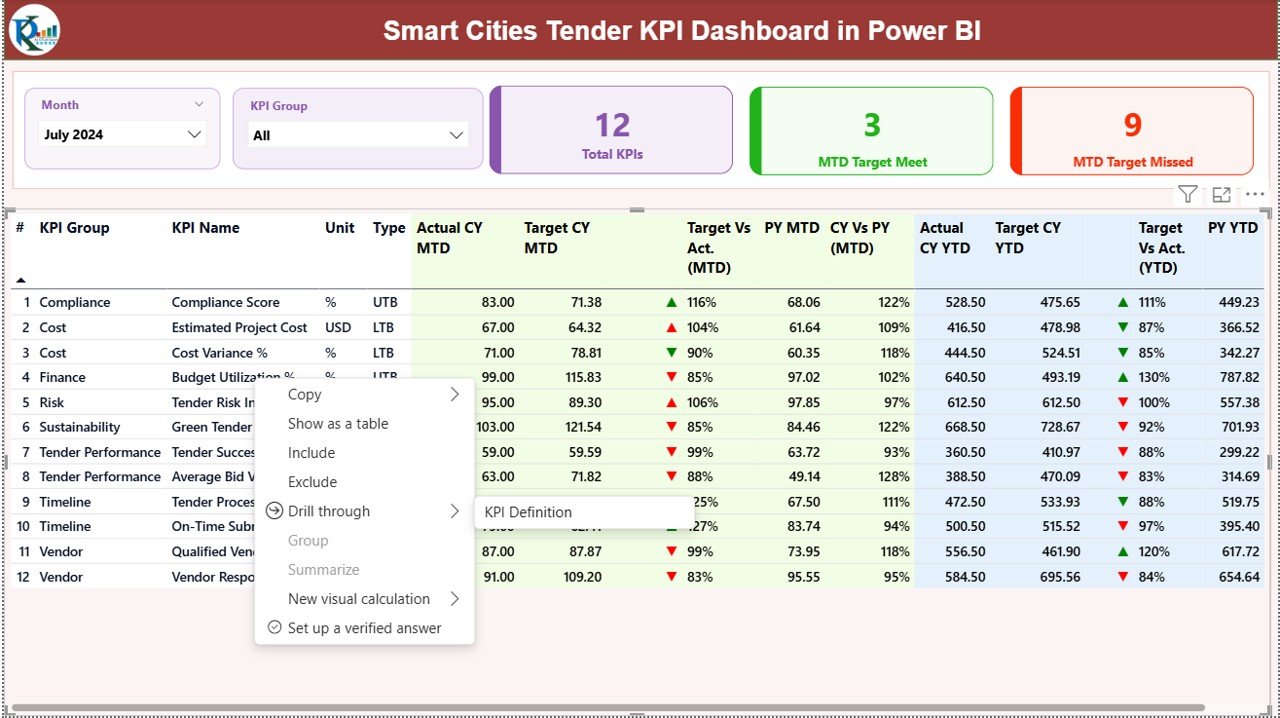The height and width of the screenshot is (718, 1280).
Task: Click the focus mode icon
Action: point(1221,195)
